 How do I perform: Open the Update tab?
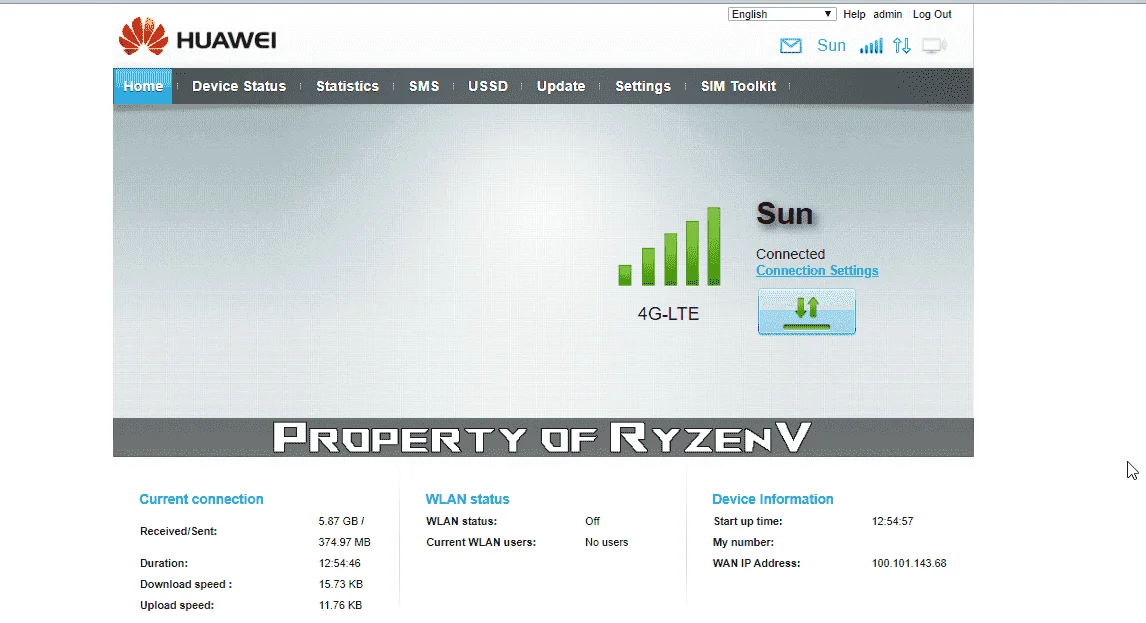561,86
